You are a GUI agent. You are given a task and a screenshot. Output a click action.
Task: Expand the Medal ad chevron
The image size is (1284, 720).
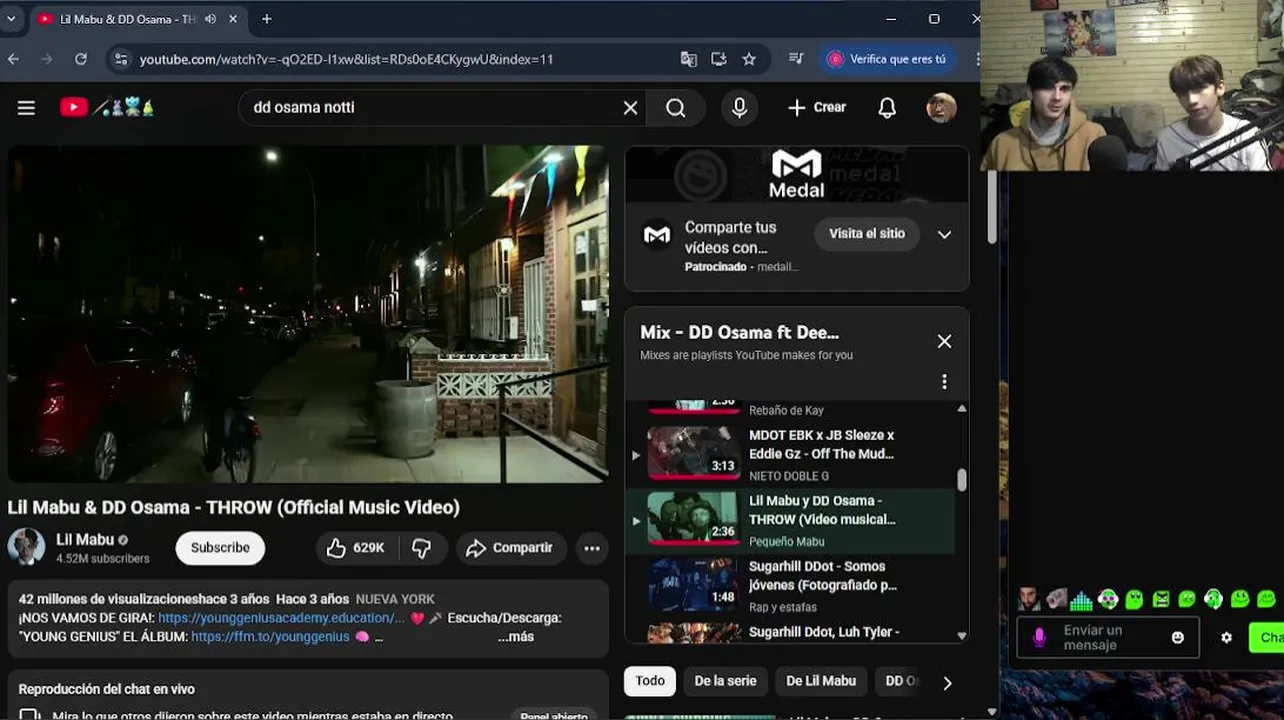[944, 234]
